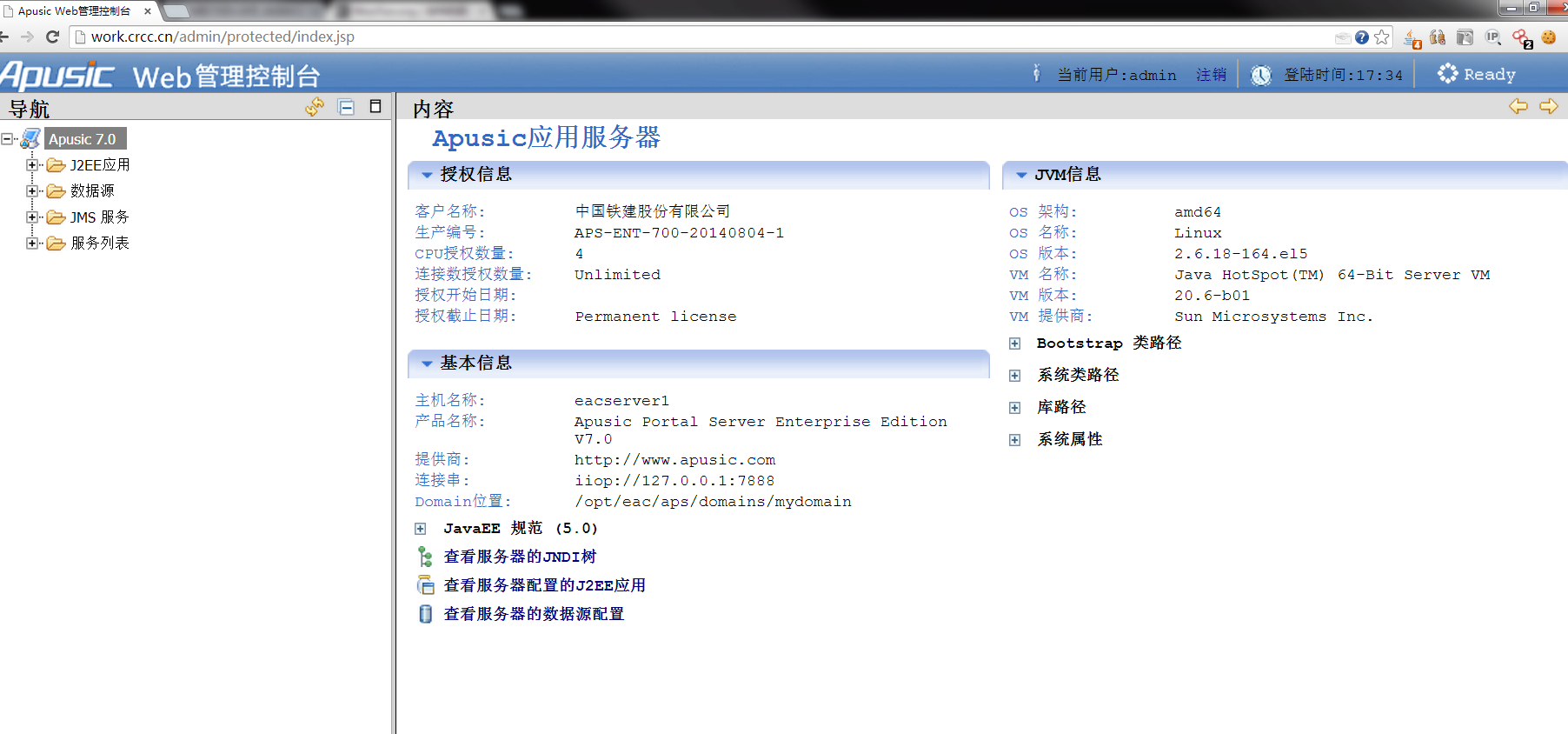Click the 数据源 folder icon

coord(56,191)
